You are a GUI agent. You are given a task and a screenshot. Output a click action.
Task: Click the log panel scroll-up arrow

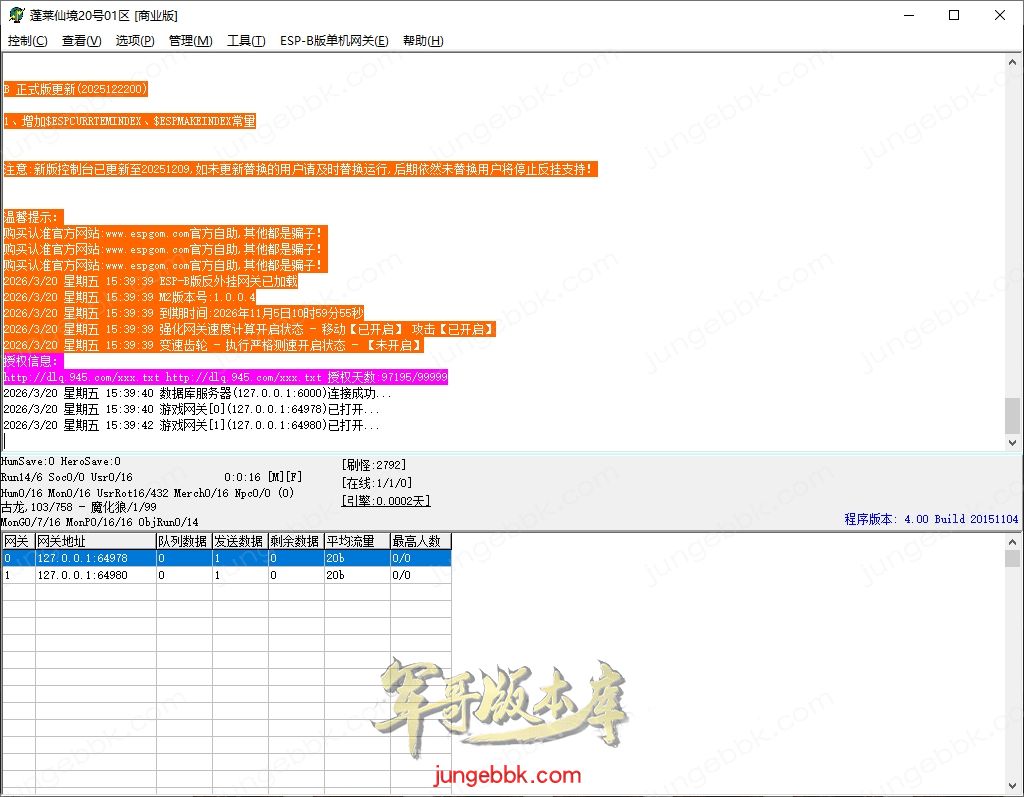tap(1013, 62)
